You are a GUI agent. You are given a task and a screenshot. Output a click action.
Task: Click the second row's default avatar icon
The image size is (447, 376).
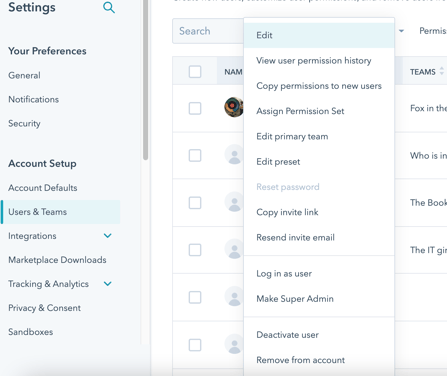[x=234, y=155]
